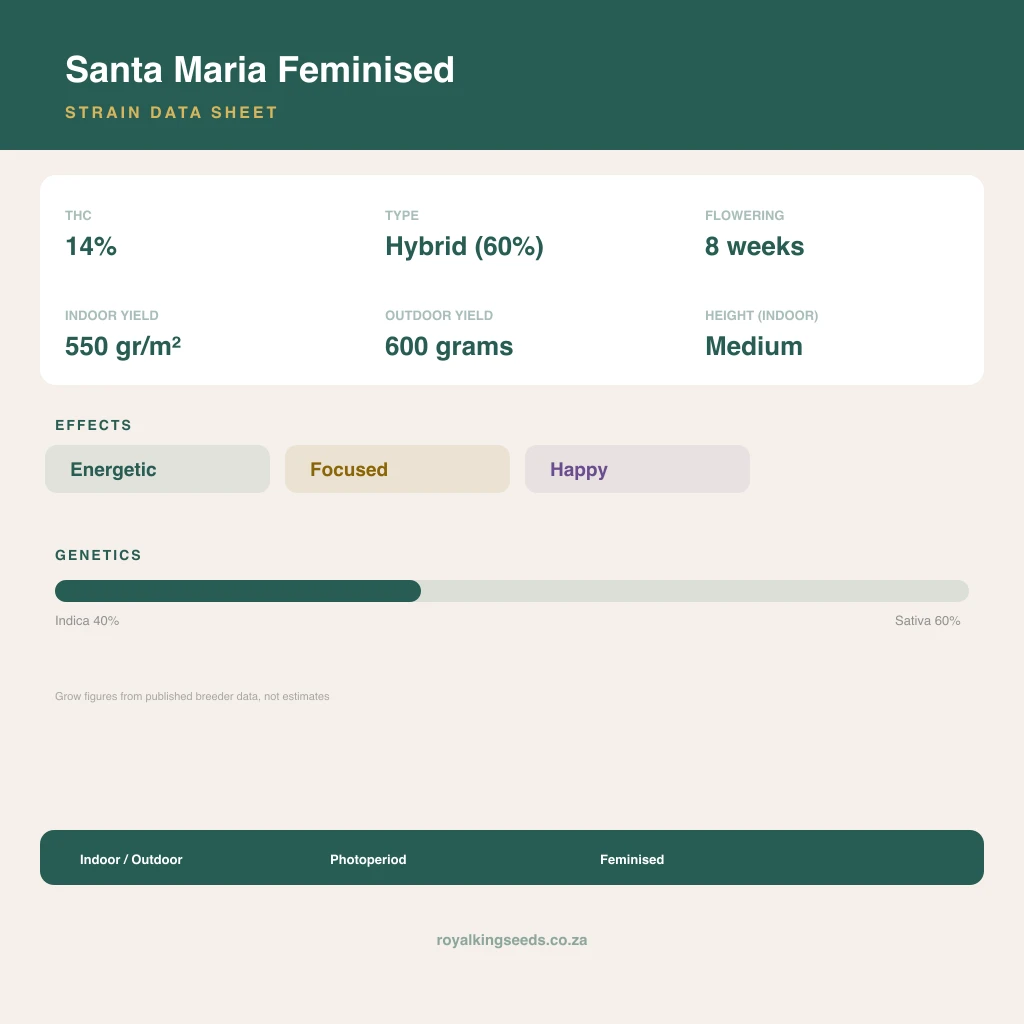Image resolution: width=1024 pixels, height=1024 pixels.
Task: Click the GENETICS section heading
Action: (98, 555)
